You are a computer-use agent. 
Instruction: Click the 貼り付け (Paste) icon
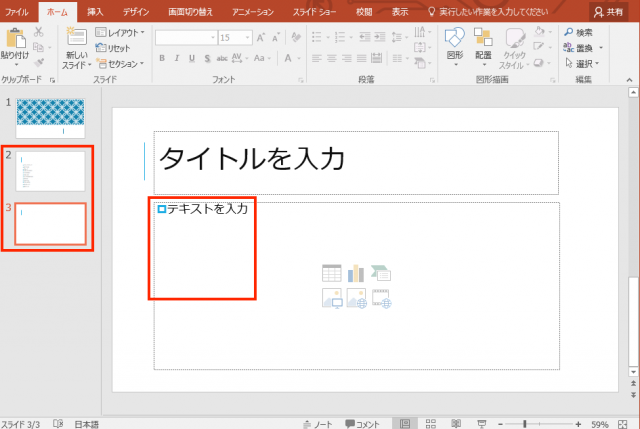(15, 38)
